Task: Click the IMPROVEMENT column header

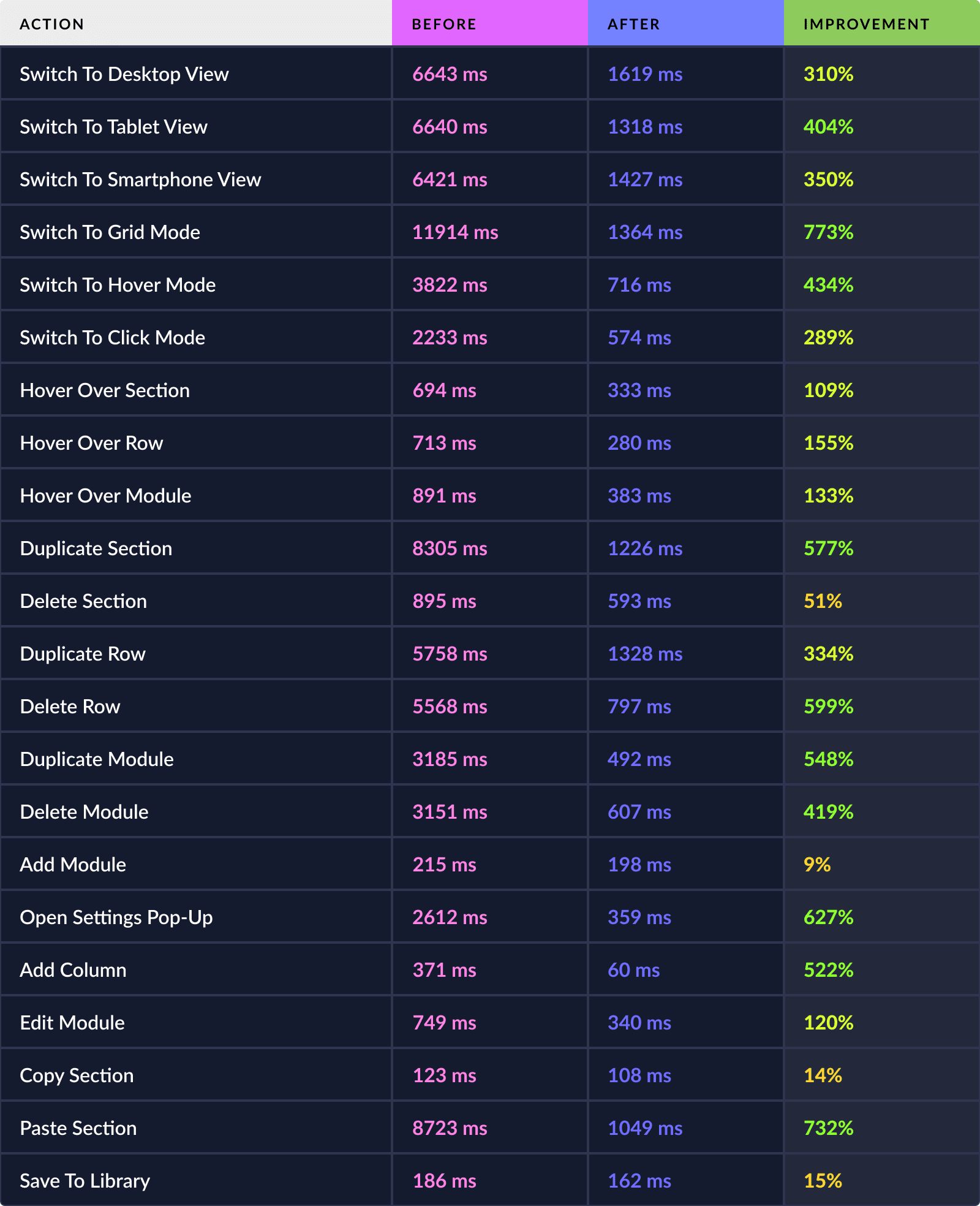Action: click(866, 25)
